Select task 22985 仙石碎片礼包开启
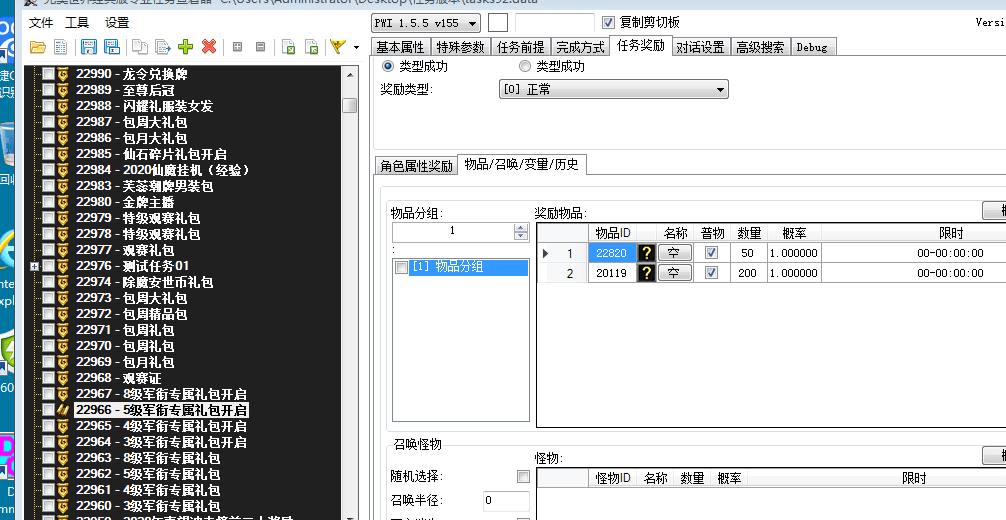The height and width of the screenshot is (520, 1006). tap(151, 154)
